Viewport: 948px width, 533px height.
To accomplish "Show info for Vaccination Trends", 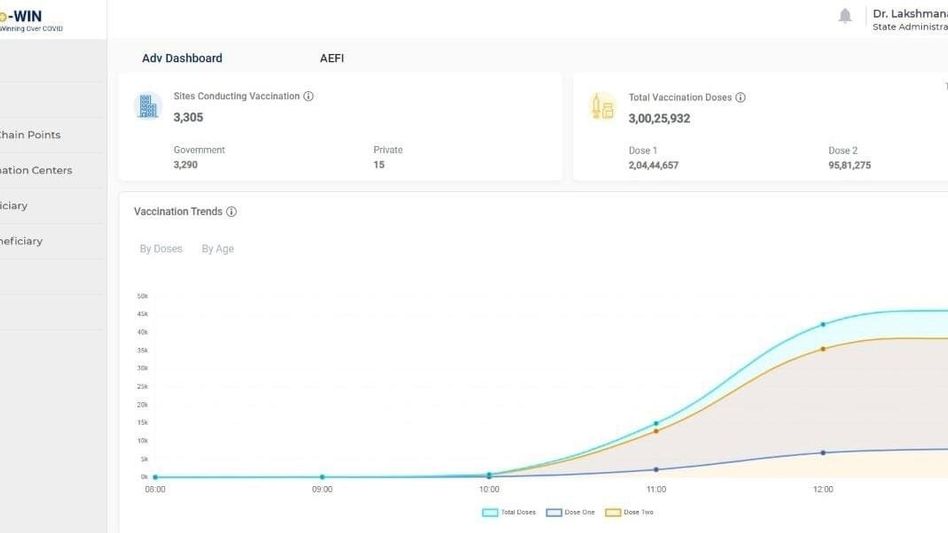I will pyautogui.click(x=232, y=212).
